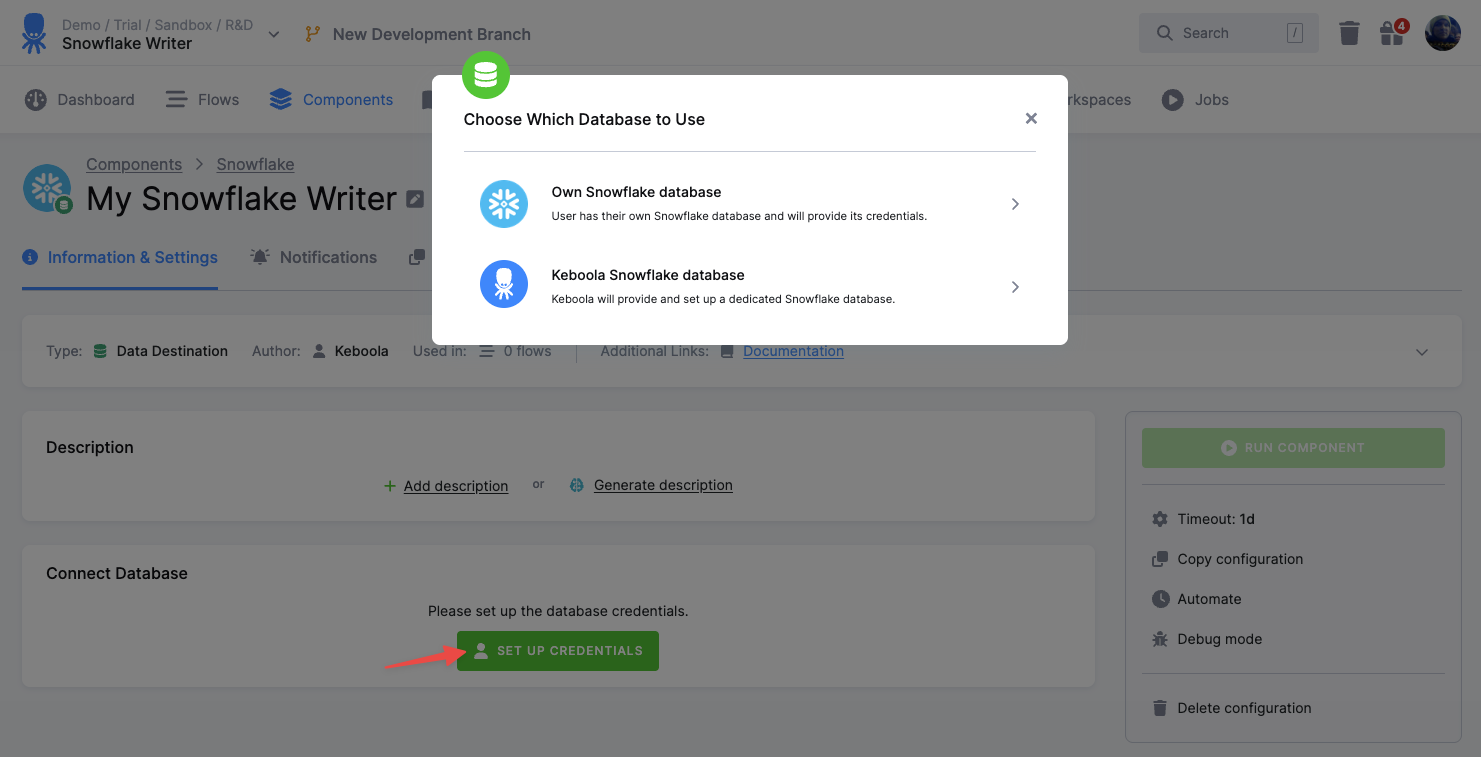Click the Run Component button
This screenshot has width=1481, height=757.
point(1293,448)
